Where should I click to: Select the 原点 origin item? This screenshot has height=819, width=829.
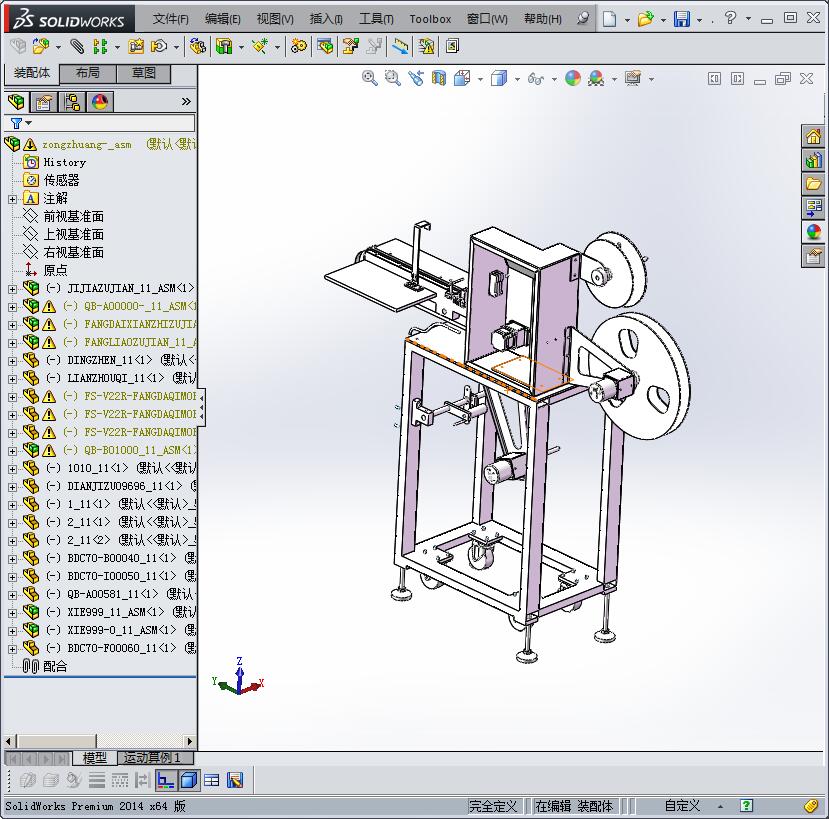[56, 270]
